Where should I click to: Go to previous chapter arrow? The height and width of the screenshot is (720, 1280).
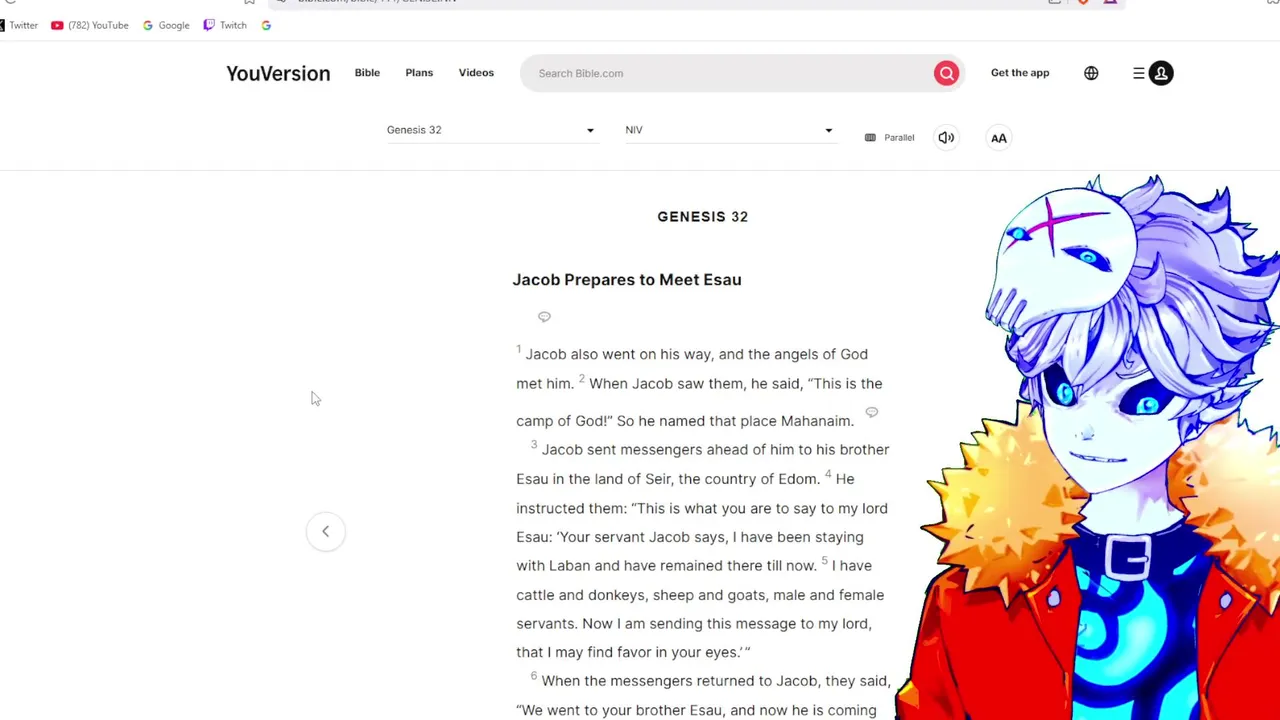pos(325,532)
